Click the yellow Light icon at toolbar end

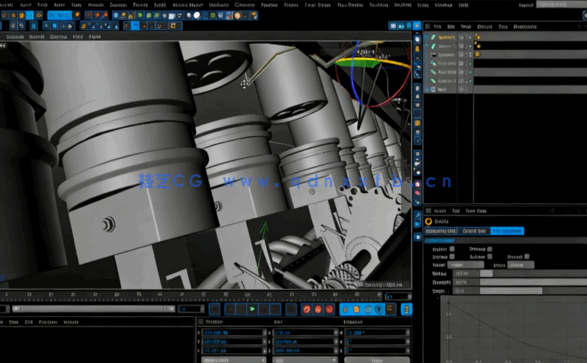pos(254,15)
